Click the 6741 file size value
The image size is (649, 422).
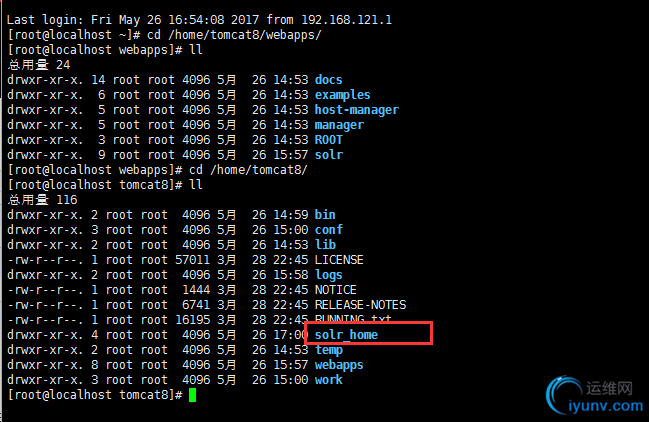click(196, 305)
